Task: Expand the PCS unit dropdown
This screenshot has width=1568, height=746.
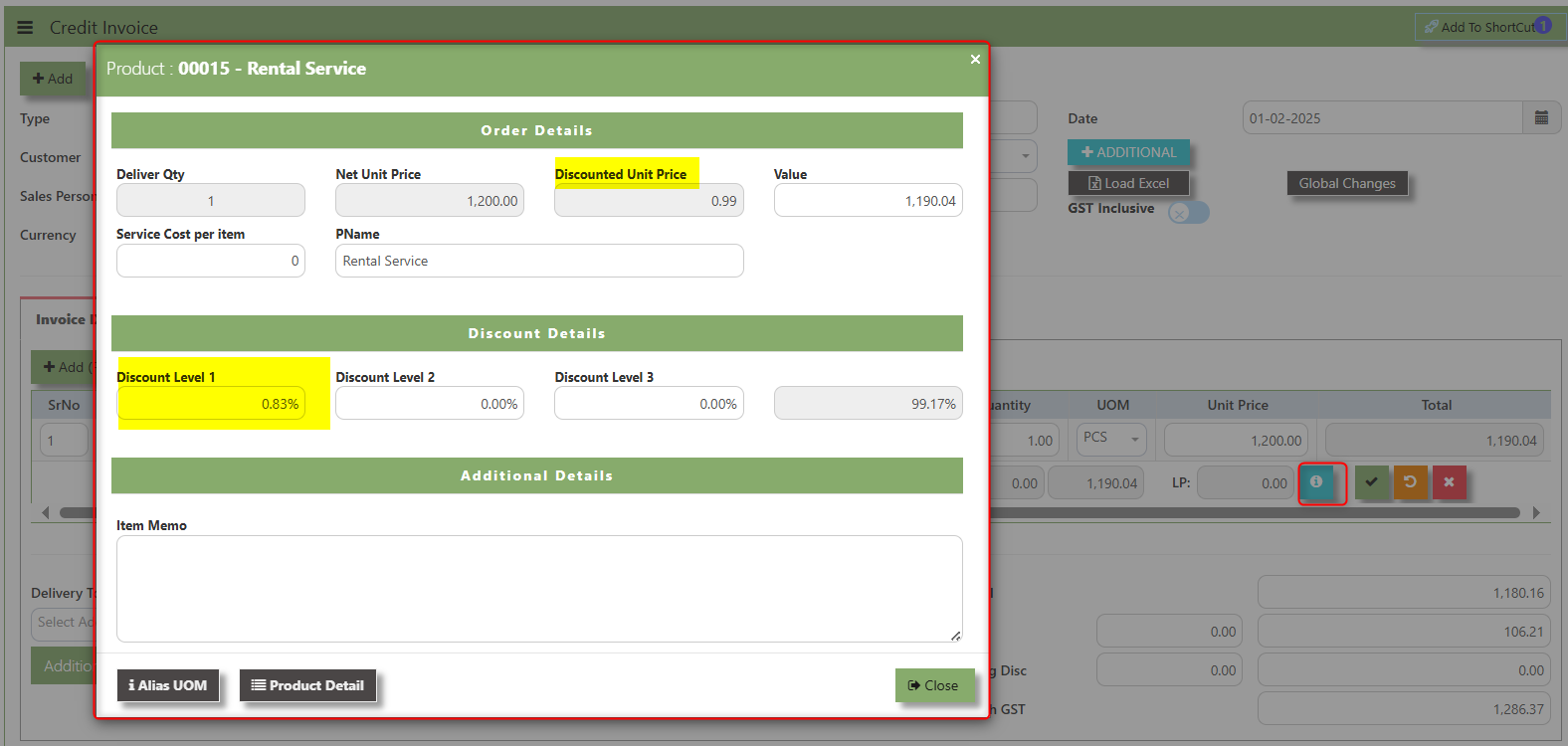Action: coord(1111,439)
